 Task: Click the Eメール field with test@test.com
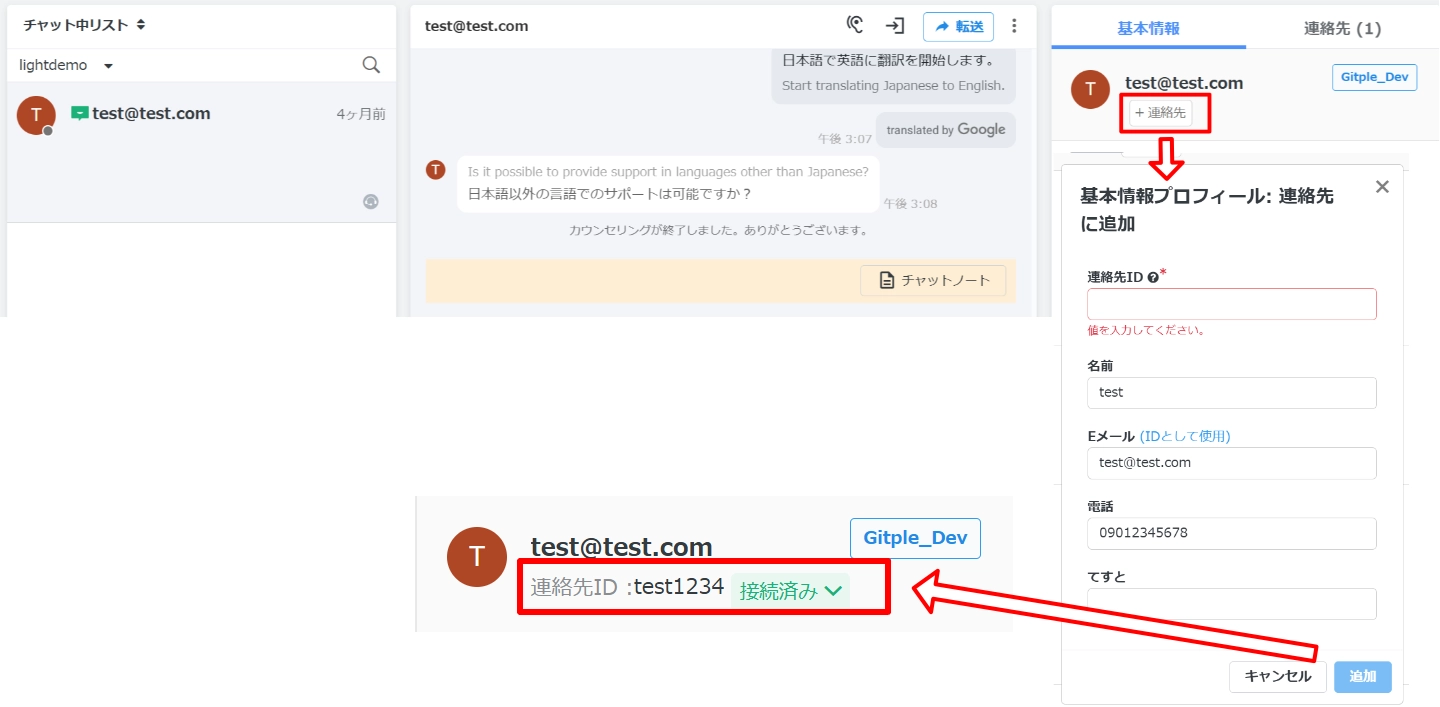coord(1231,463)
